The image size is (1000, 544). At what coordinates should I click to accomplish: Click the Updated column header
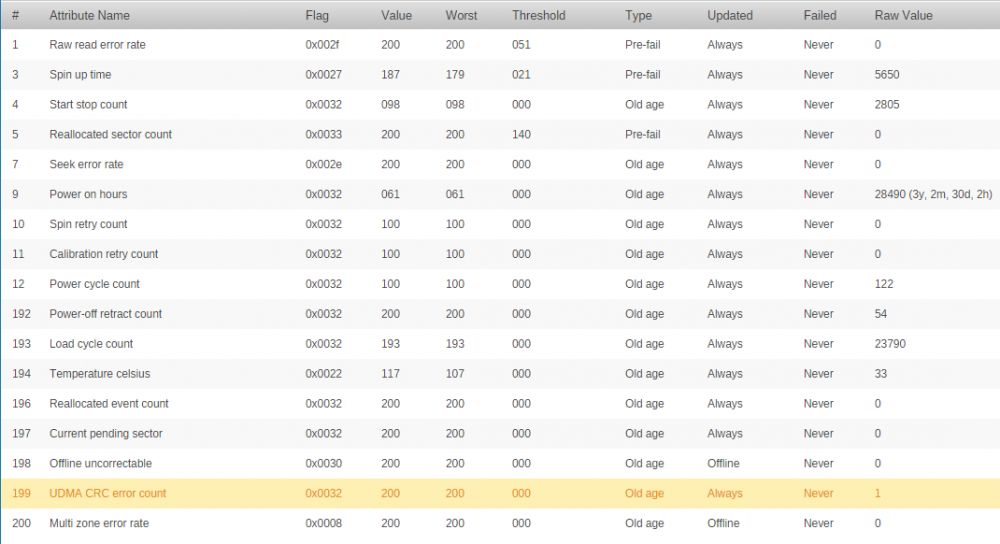(x=730, y=15)
